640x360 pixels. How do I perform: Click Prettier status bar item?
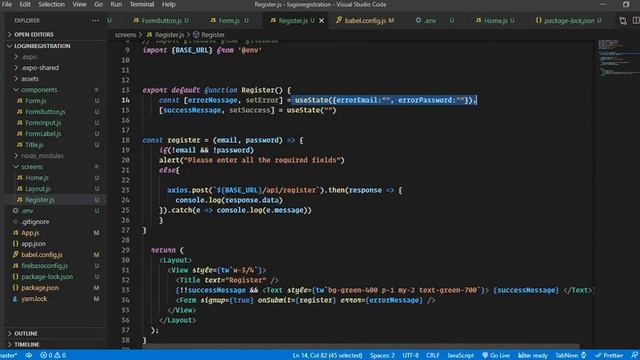pyautogui.click(x=609, y=356)
